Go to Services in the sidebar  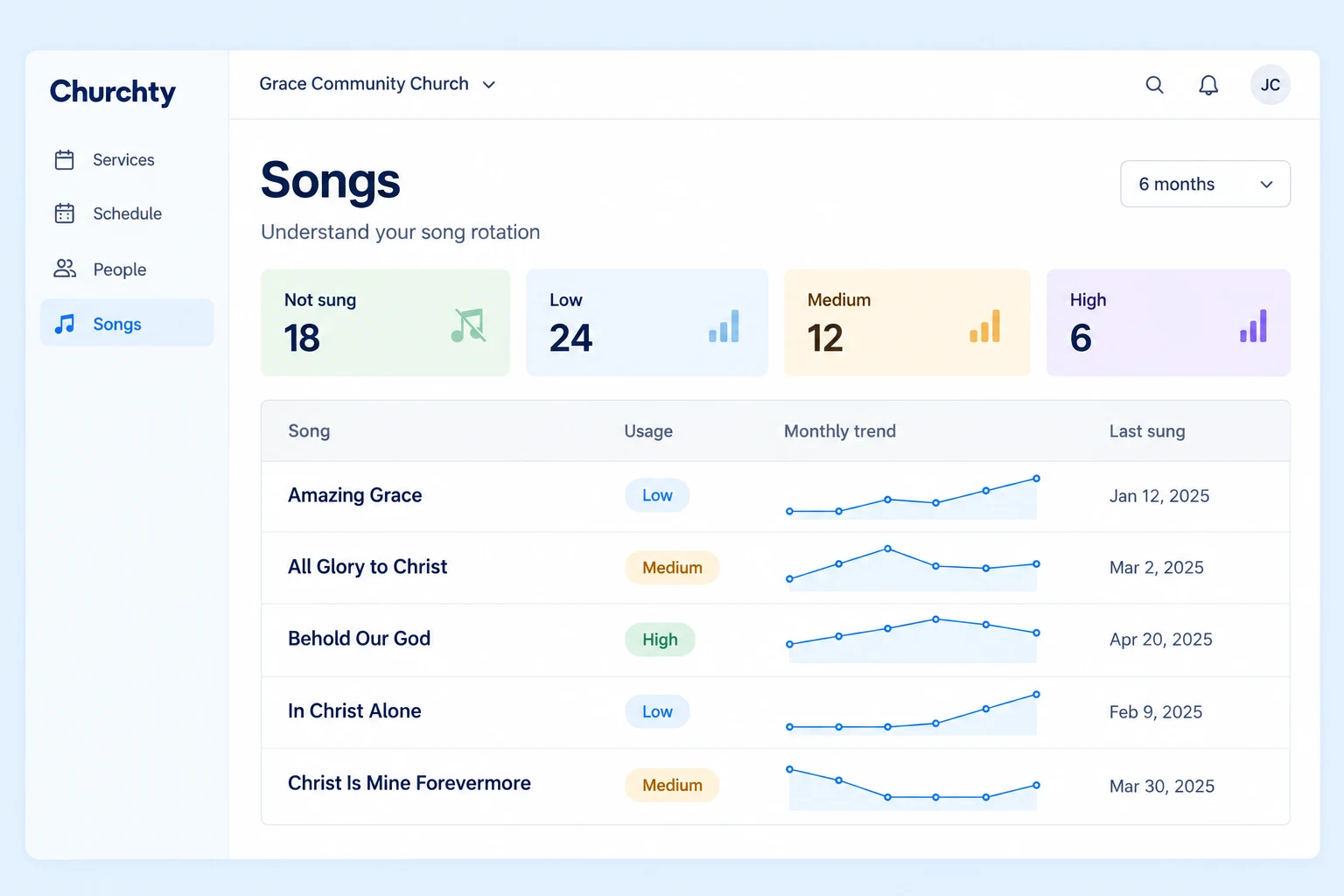pyautogui.click(x=127, y=160)
